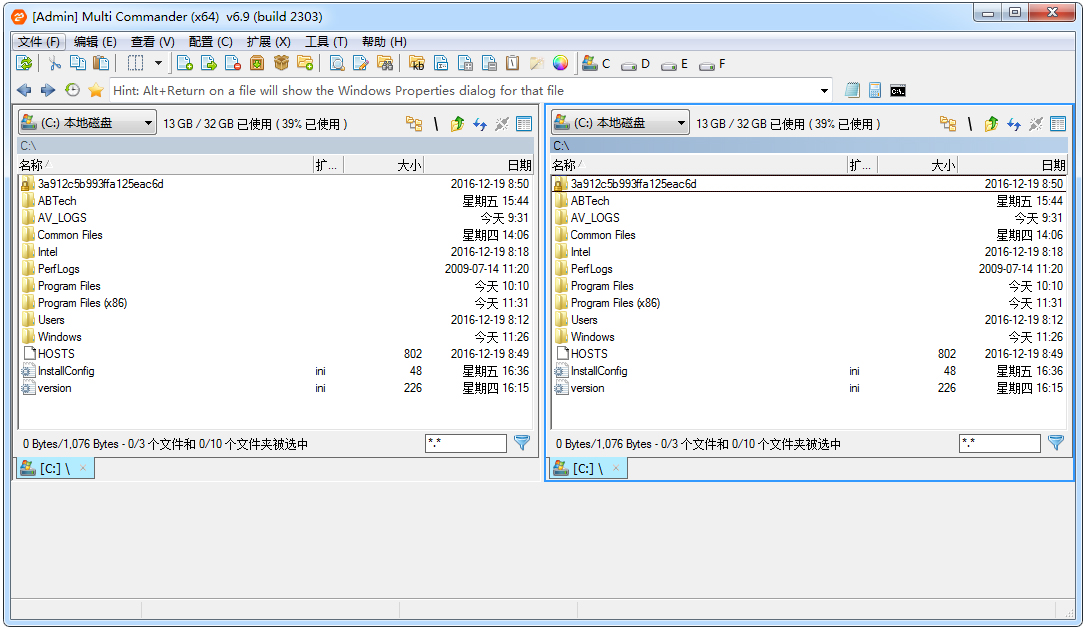Image resolution: width=1085 pixels, height=630 pixels.
Task: Open the history clock icon
Action: coord(72,90)
